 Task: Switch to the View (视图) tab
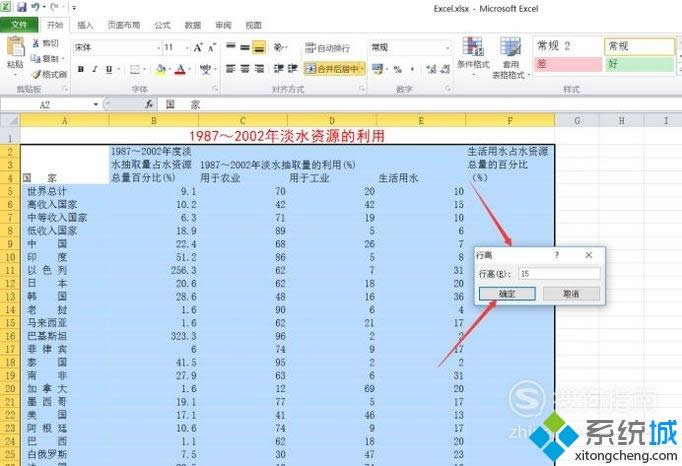(253, 25)
